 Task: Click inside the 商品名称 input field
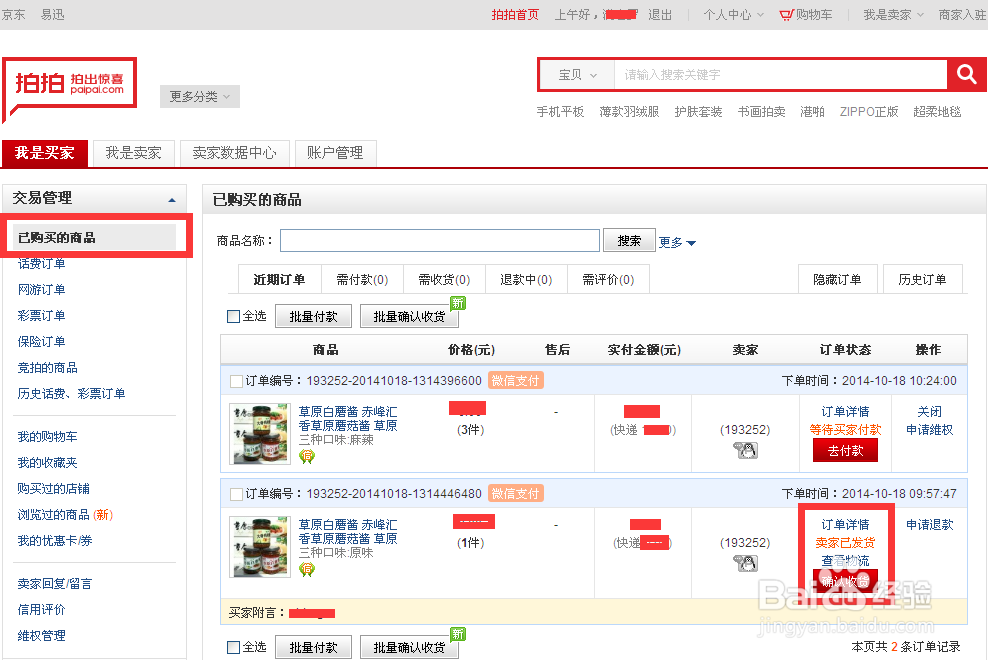click(440, 240)
